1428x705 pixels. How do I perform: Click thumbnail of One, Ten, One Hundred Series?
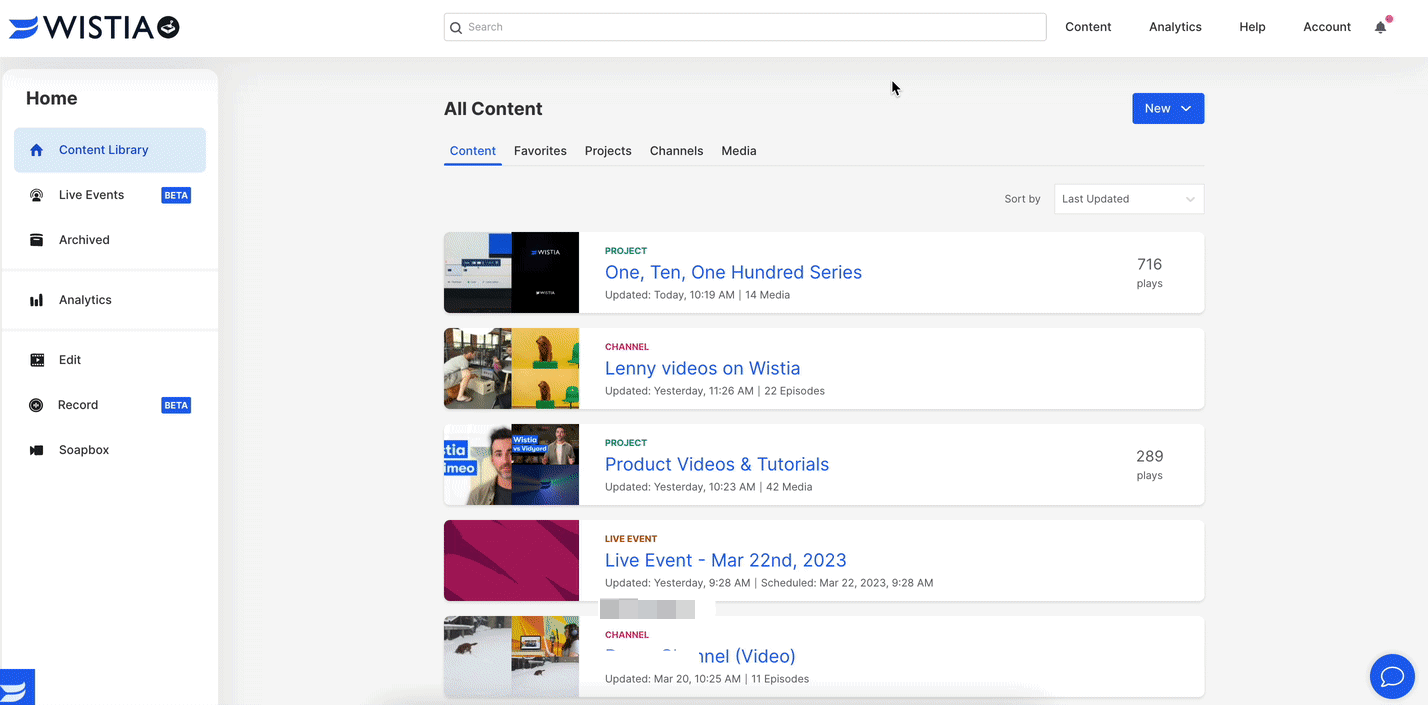pyautogui.click(x=511, y=272)
